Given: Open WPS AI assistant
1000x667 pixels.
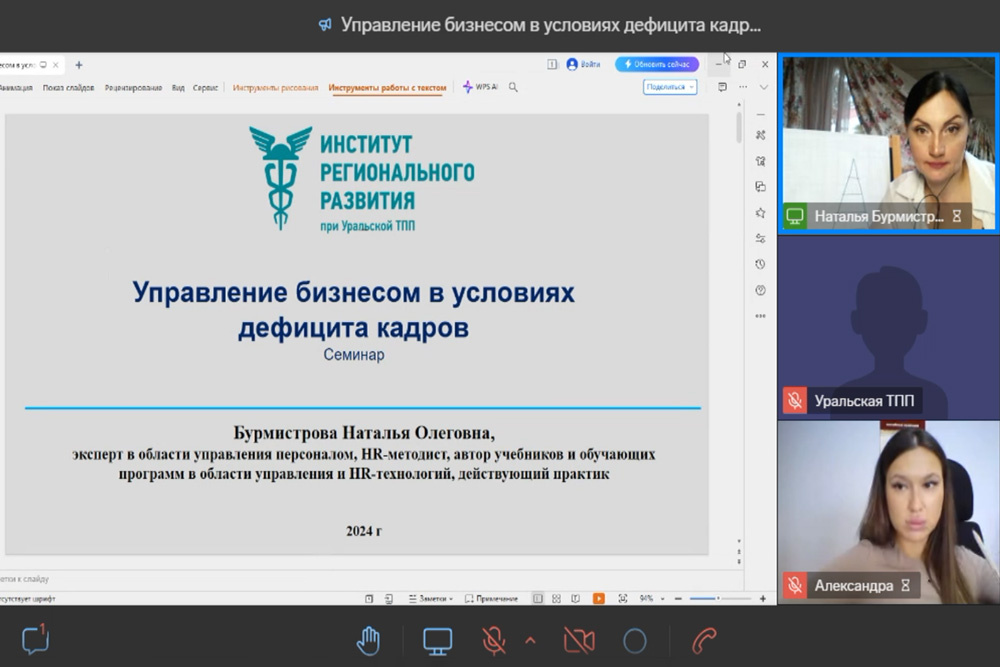Looking at the screenshot, I should pos(480,87).
